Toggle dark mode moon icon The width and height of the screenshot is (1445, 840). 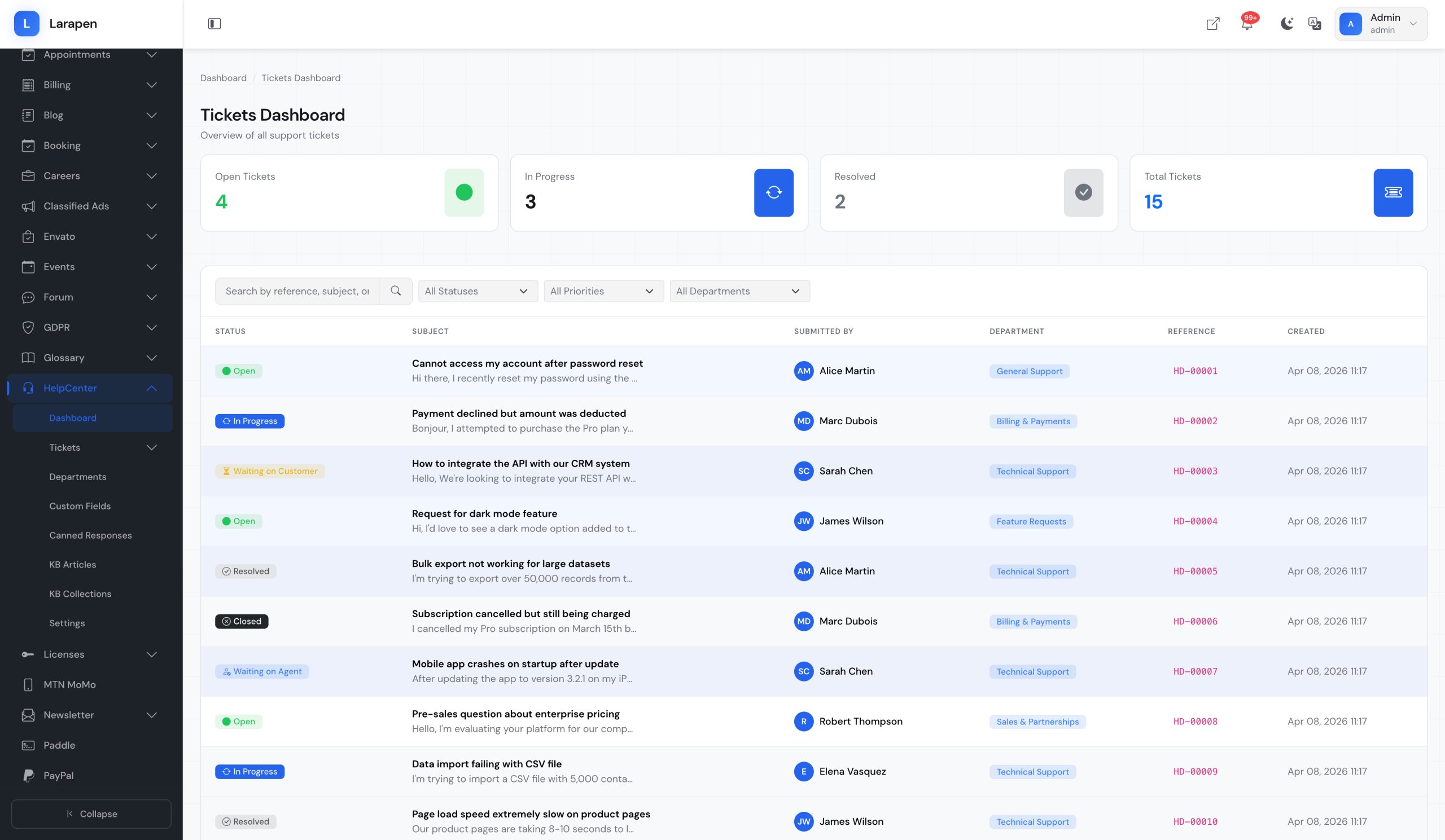pos(1287,24)
